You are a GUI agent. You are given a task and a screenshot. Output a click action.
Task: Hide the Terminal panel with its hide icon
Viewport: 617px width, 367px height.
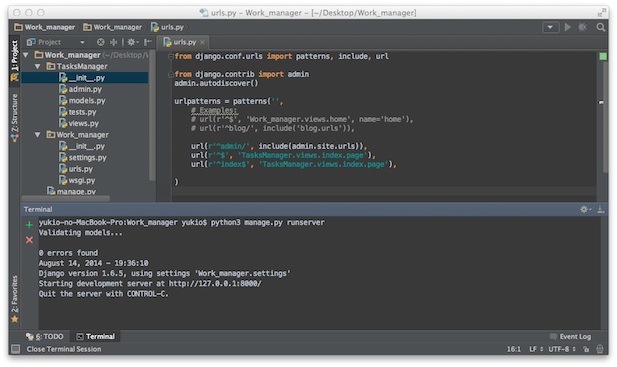[x=600, y=209]
